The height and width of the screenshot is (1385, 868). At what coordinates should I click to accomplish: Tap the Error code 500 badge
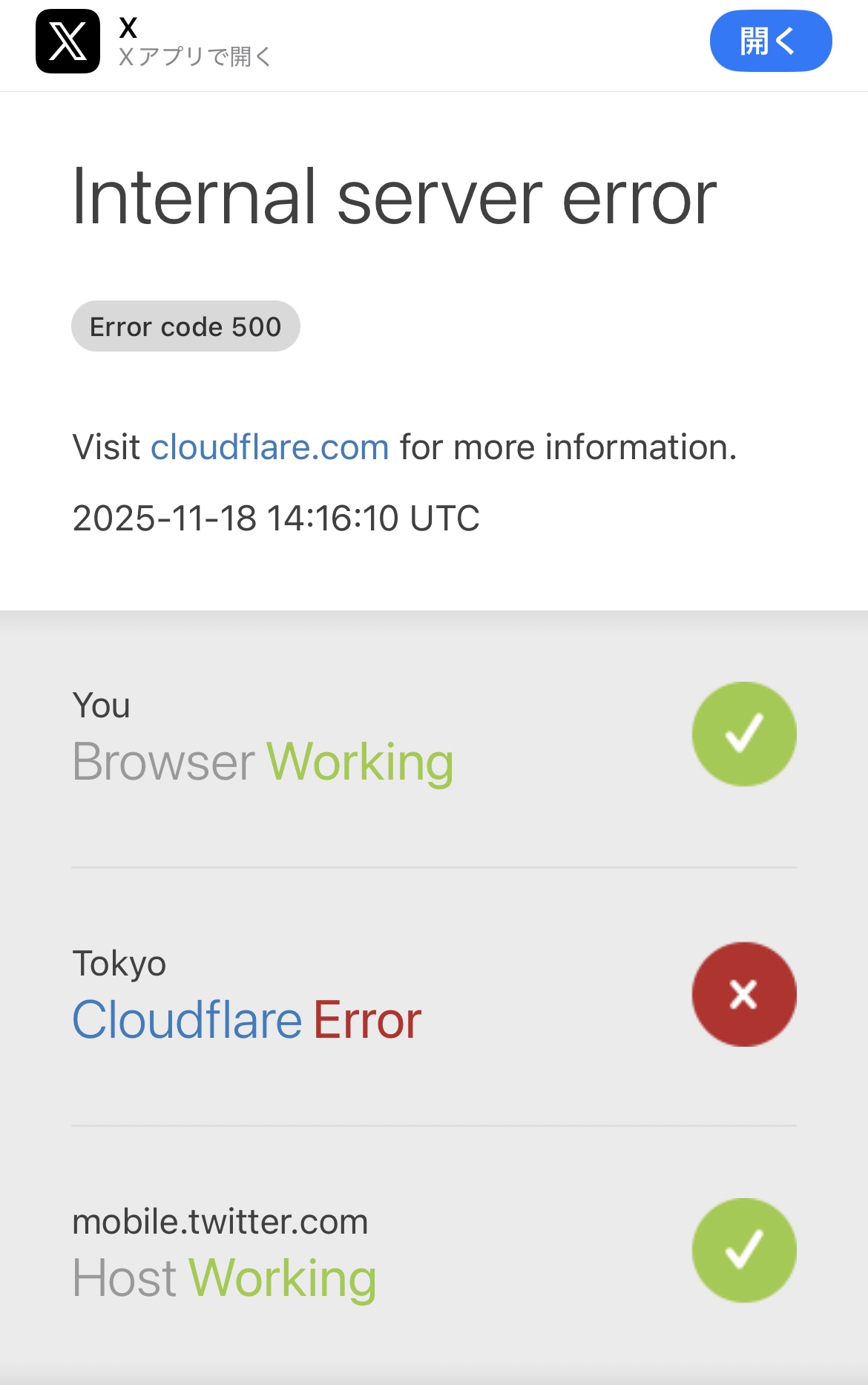(x=185, y=326)
